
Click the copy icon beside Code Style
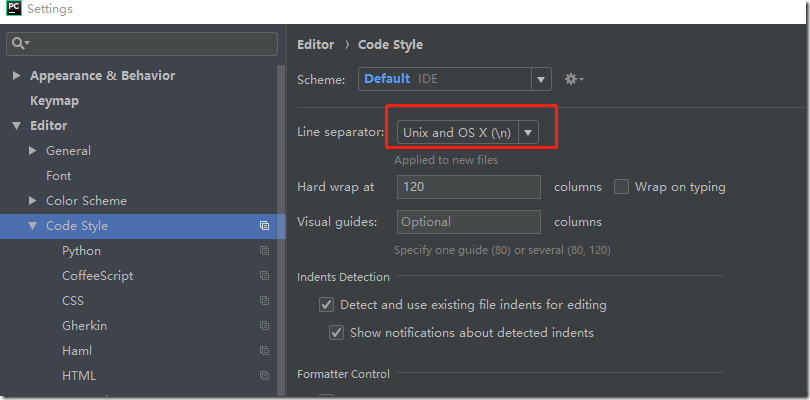(264, 226)
